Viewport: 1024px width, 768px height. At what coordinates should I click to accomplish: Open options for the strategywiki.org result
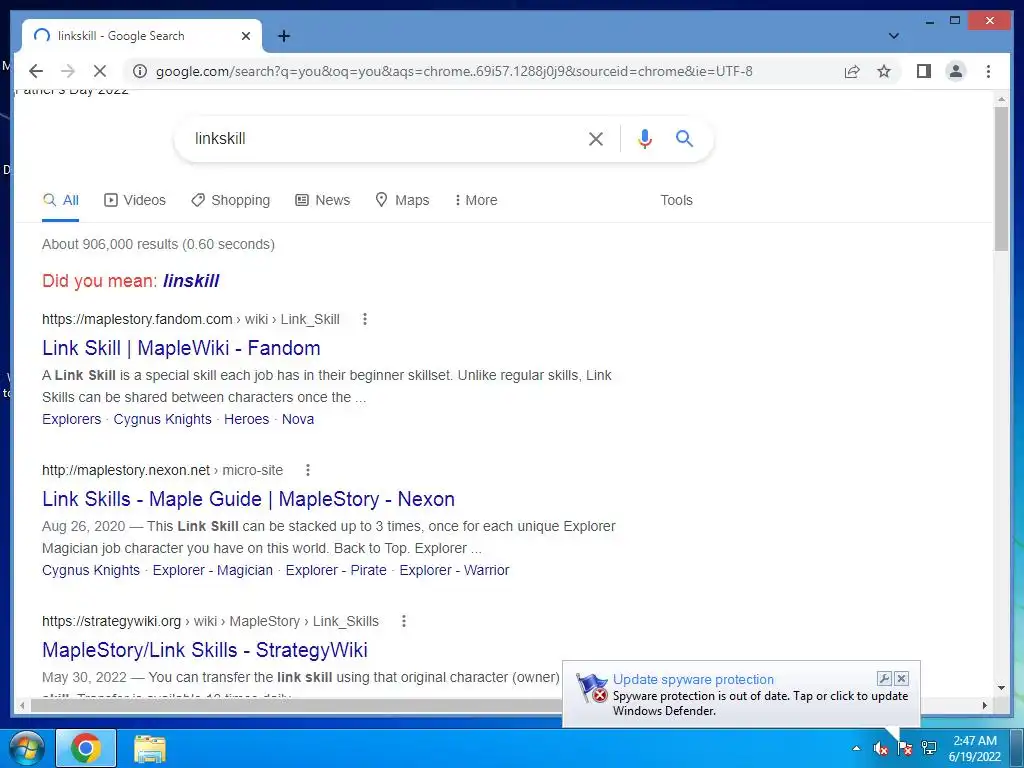pos(404,621)
